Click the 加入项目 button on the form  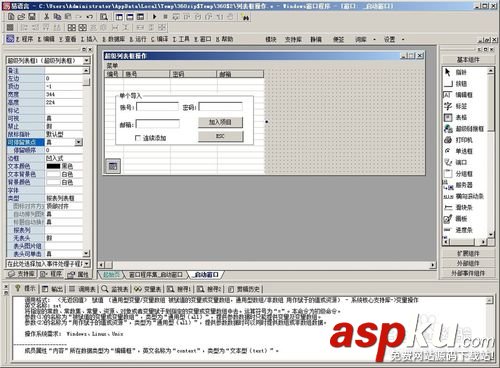tap(220, 122)
